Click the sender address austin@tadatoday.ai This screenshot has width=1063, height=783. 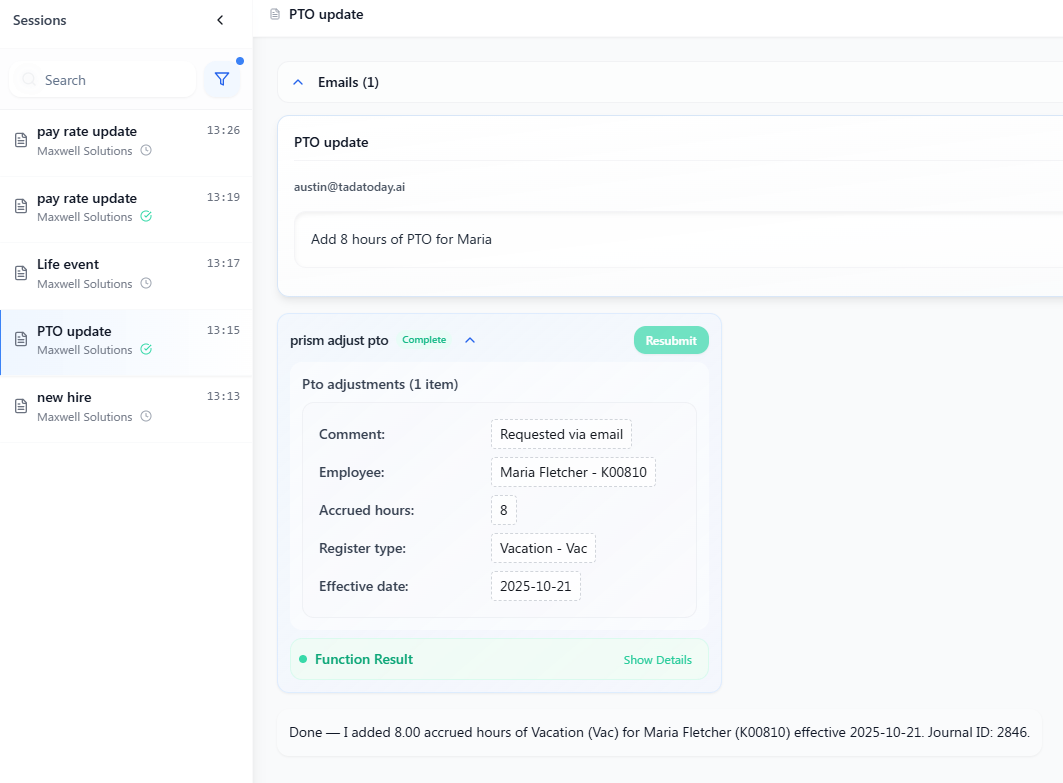(349, 187)
